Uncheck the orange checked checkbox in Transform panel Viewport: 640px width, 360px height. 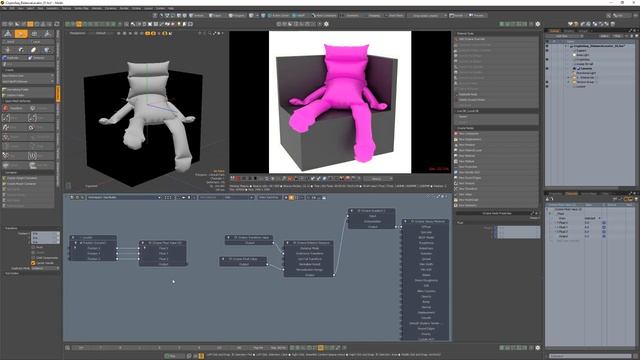[x=33, y=263]
